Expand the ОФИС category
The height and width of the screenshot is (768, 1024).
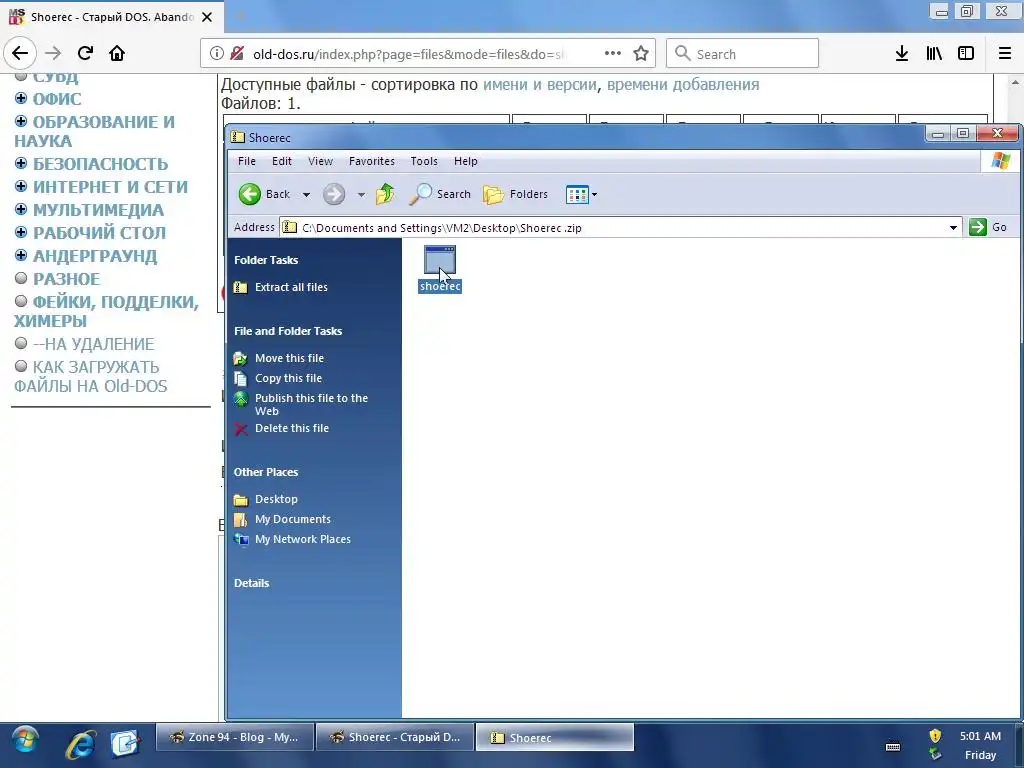tap(21, 99)
